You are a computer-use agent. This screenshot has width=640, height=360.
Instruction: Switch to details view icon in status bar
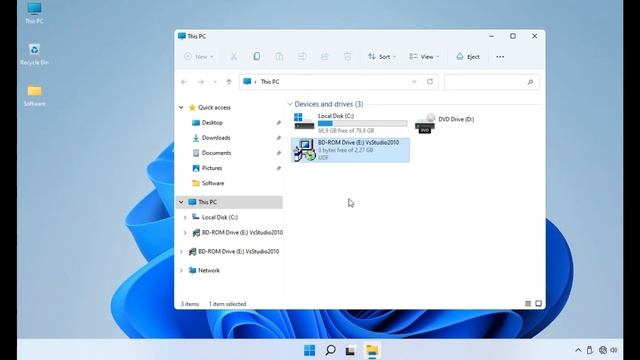click(528, 304)
